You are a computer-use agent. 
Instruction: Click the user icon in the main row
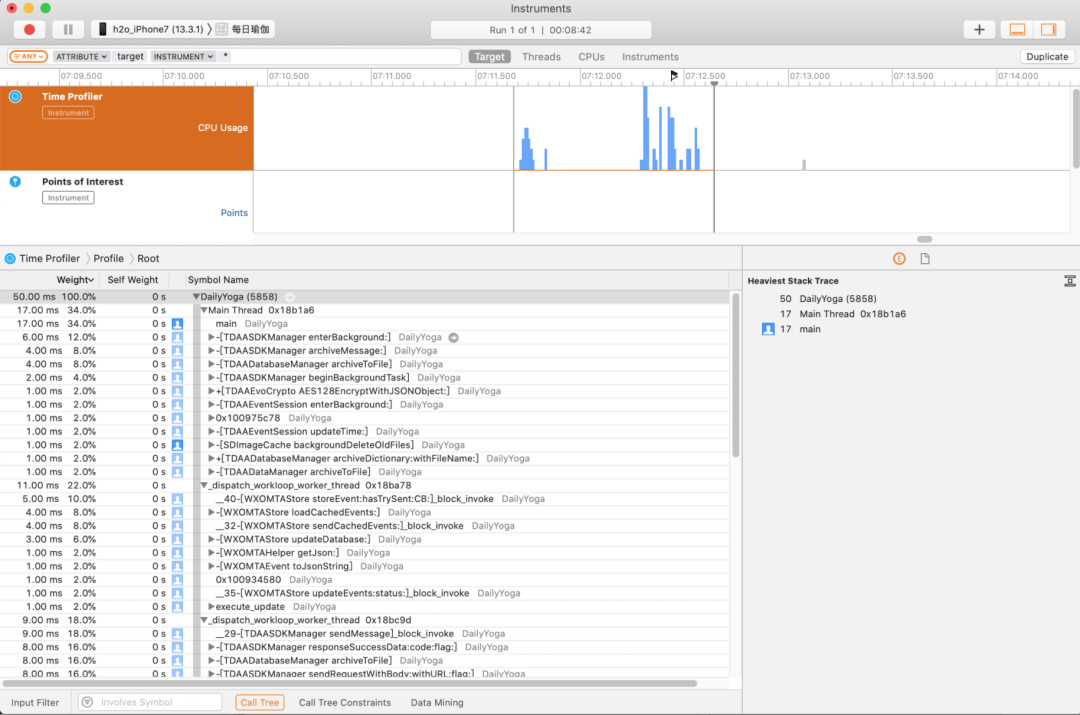(x=178, y=324)
